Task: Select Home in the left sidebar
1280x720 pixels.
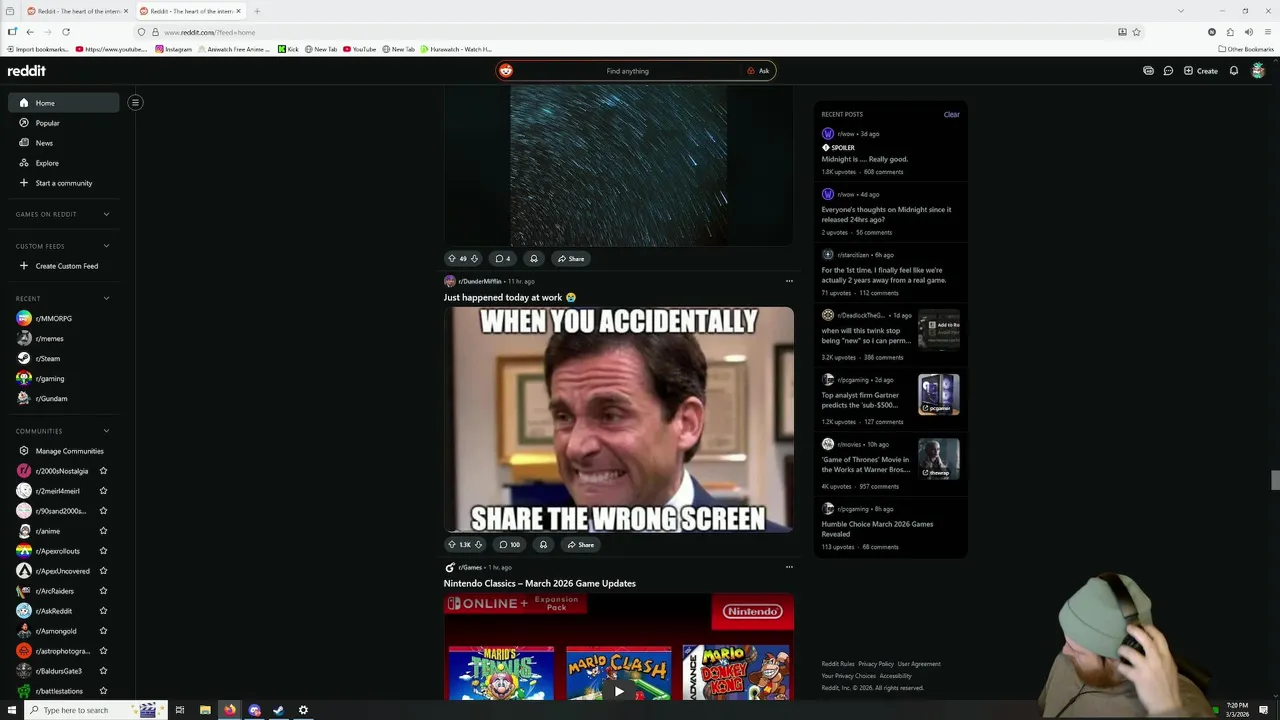Action: [x=64, y=103]
